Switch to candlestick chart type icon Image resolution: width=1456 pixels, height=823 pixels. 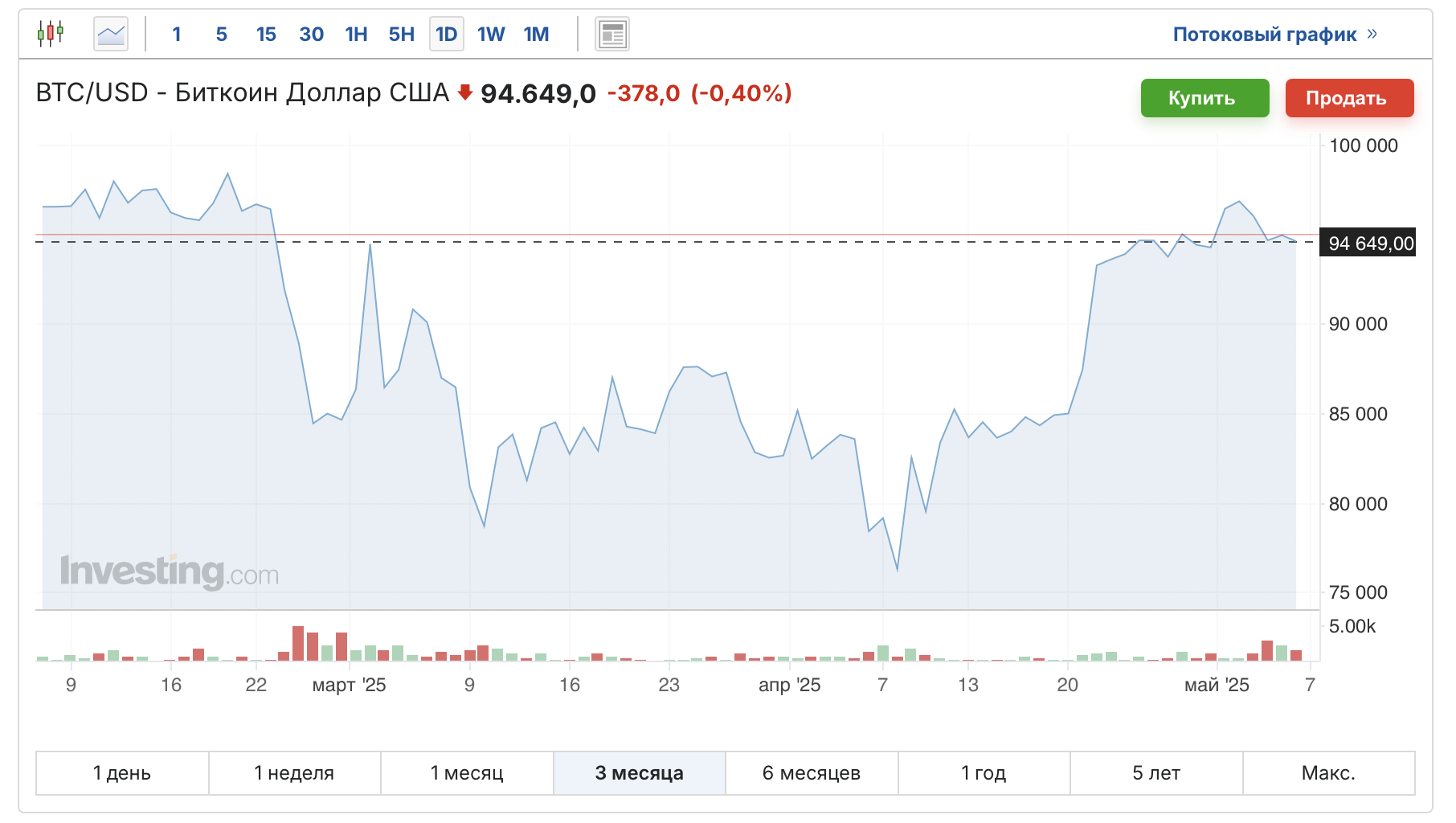[51, 34]
